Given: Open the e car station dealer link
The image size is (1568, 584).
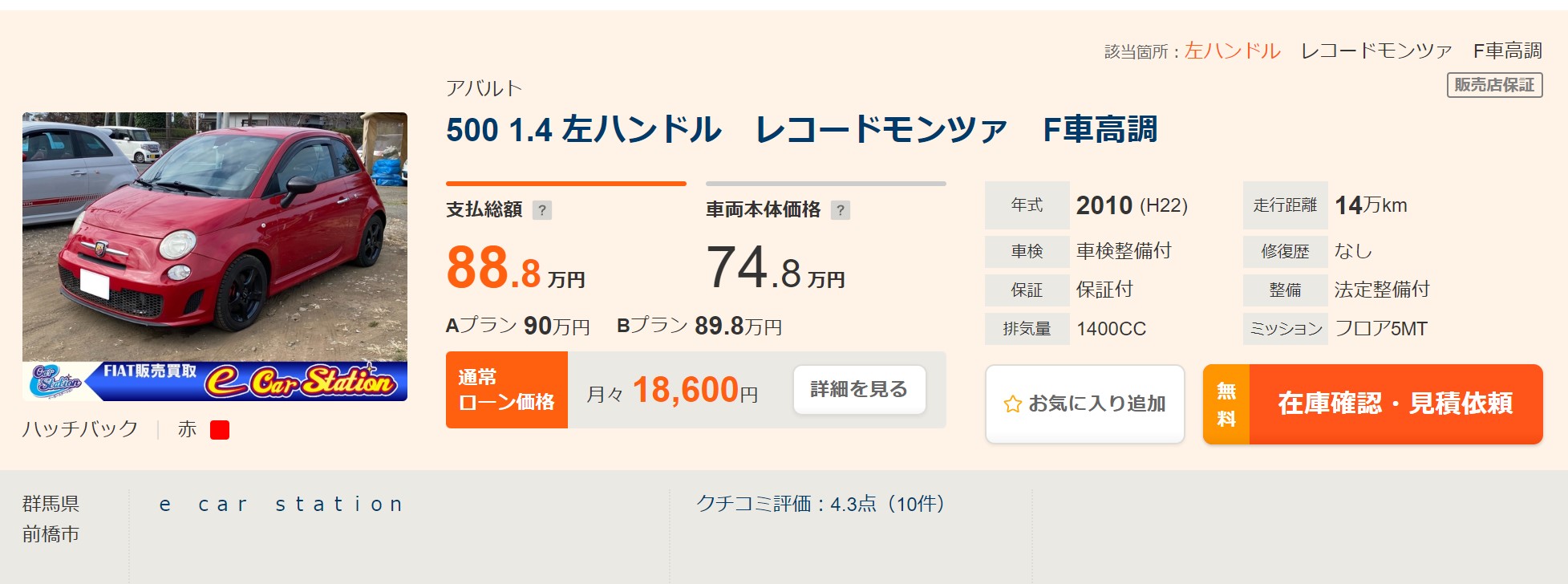Looking at the screenshot, I should click(282, 505).
